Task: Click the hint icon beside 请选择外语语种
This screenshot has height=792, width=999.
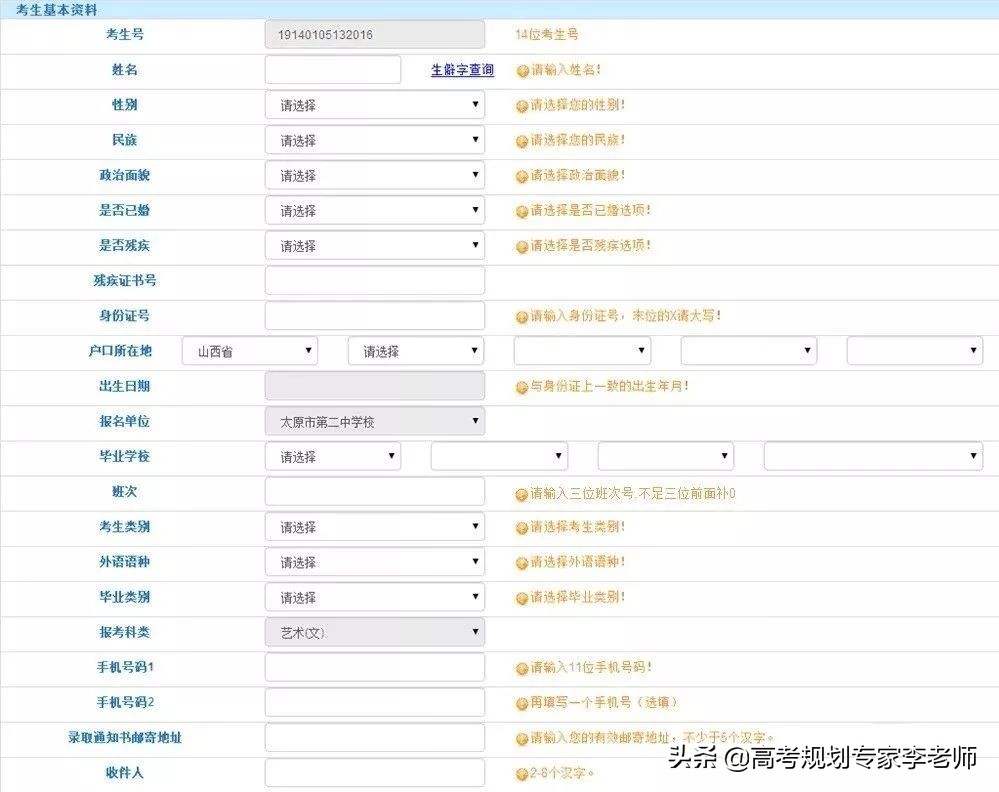Action: coord(520,562)
